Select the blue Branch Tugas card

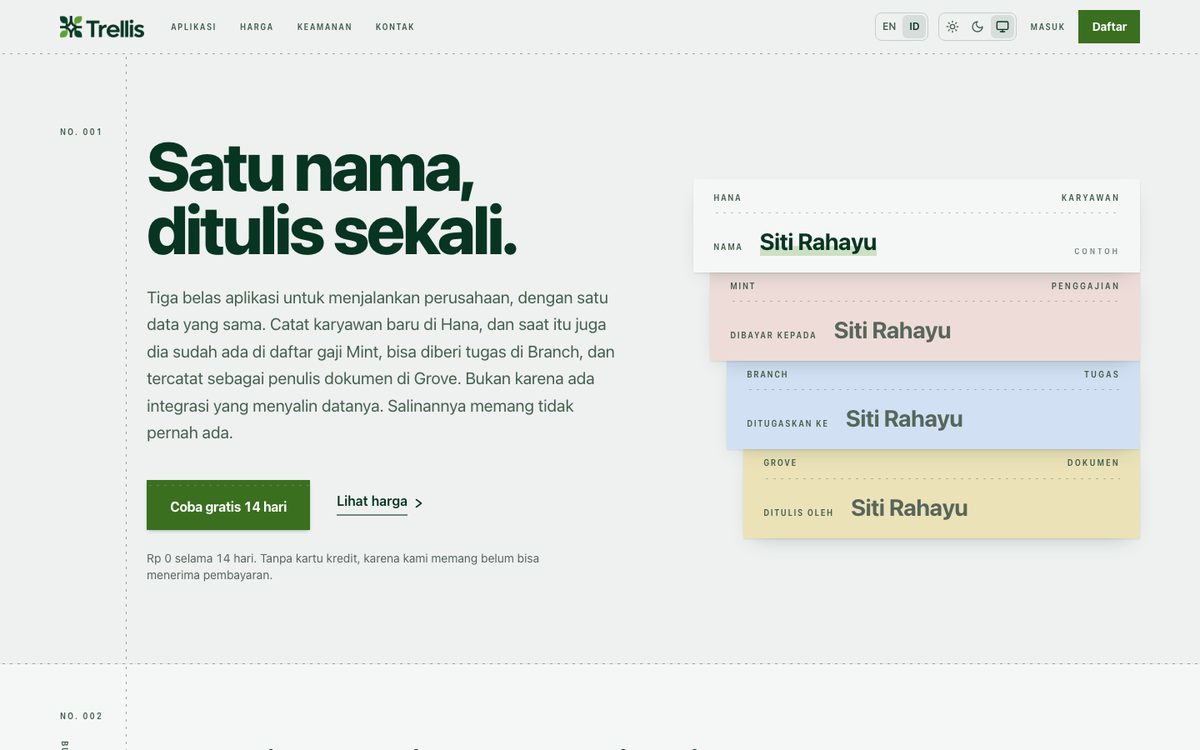click(x=933, y=405)
